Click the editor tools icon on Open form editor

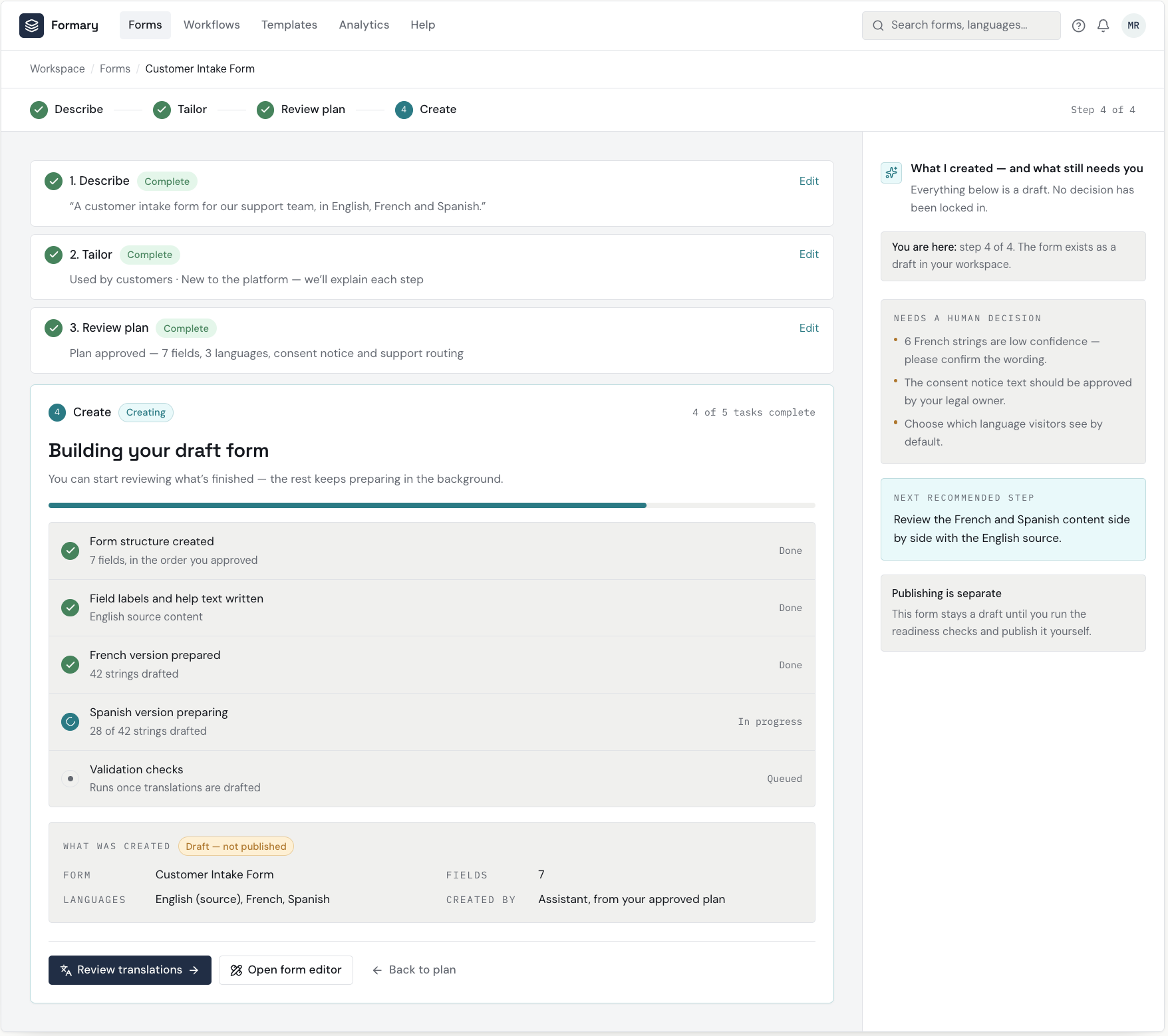pyautogui.click(x=236, y=970)
